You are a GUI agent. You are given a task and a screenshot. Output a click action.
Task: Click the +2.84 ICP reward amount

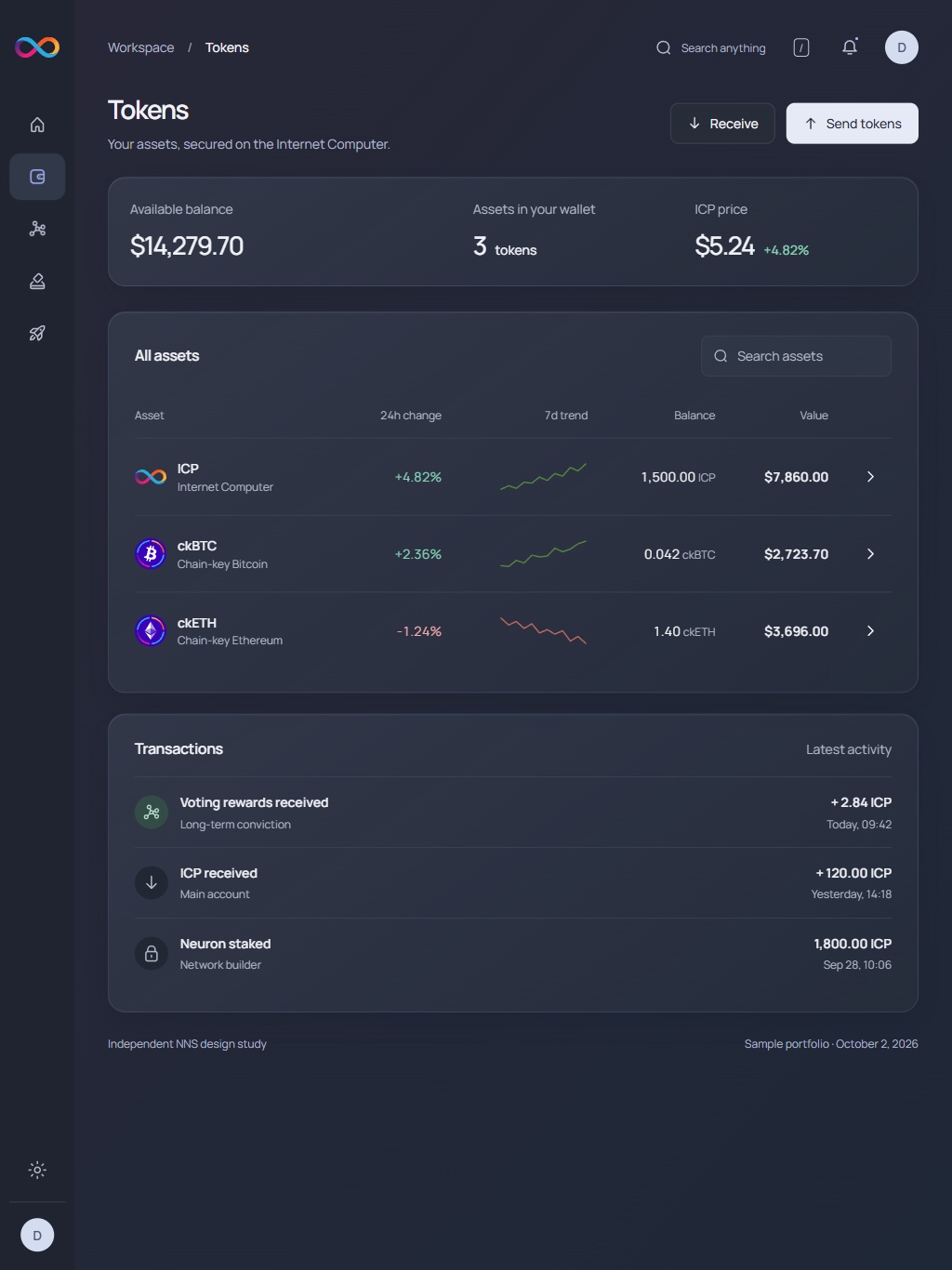pyautogui.click(x=861, y=802)
